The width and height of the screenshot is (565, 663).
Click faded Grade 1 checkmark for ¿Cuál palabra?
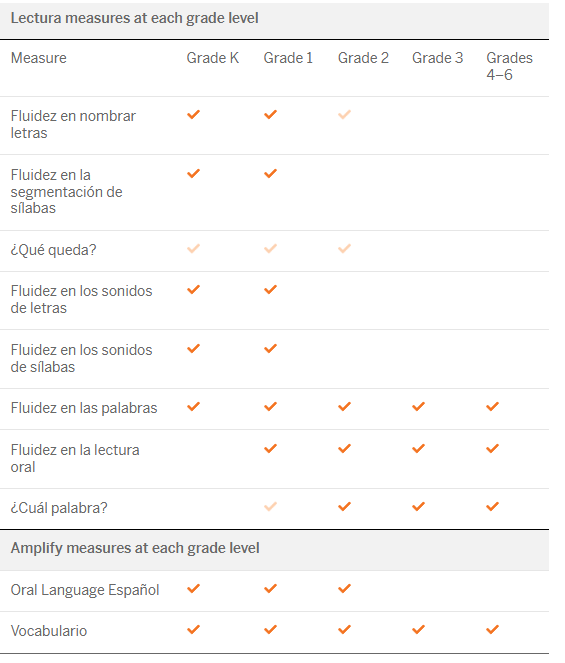tap(270, 507)
